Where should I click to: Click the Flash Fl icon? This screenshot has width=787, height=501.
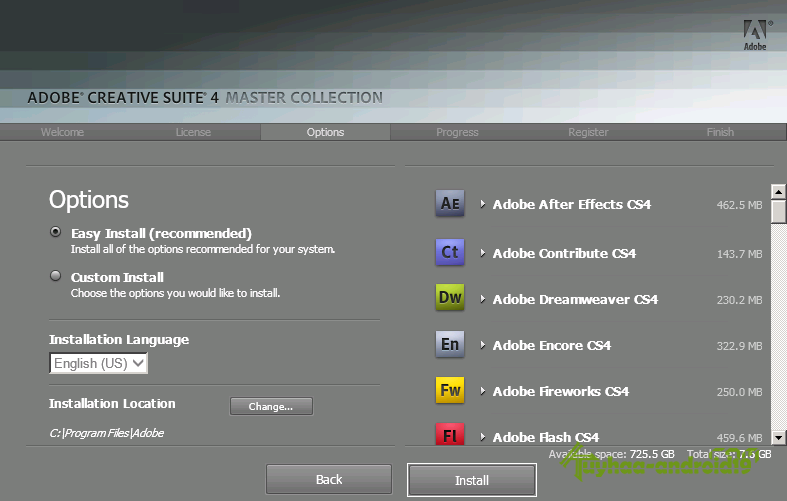(x=450, y=434)
